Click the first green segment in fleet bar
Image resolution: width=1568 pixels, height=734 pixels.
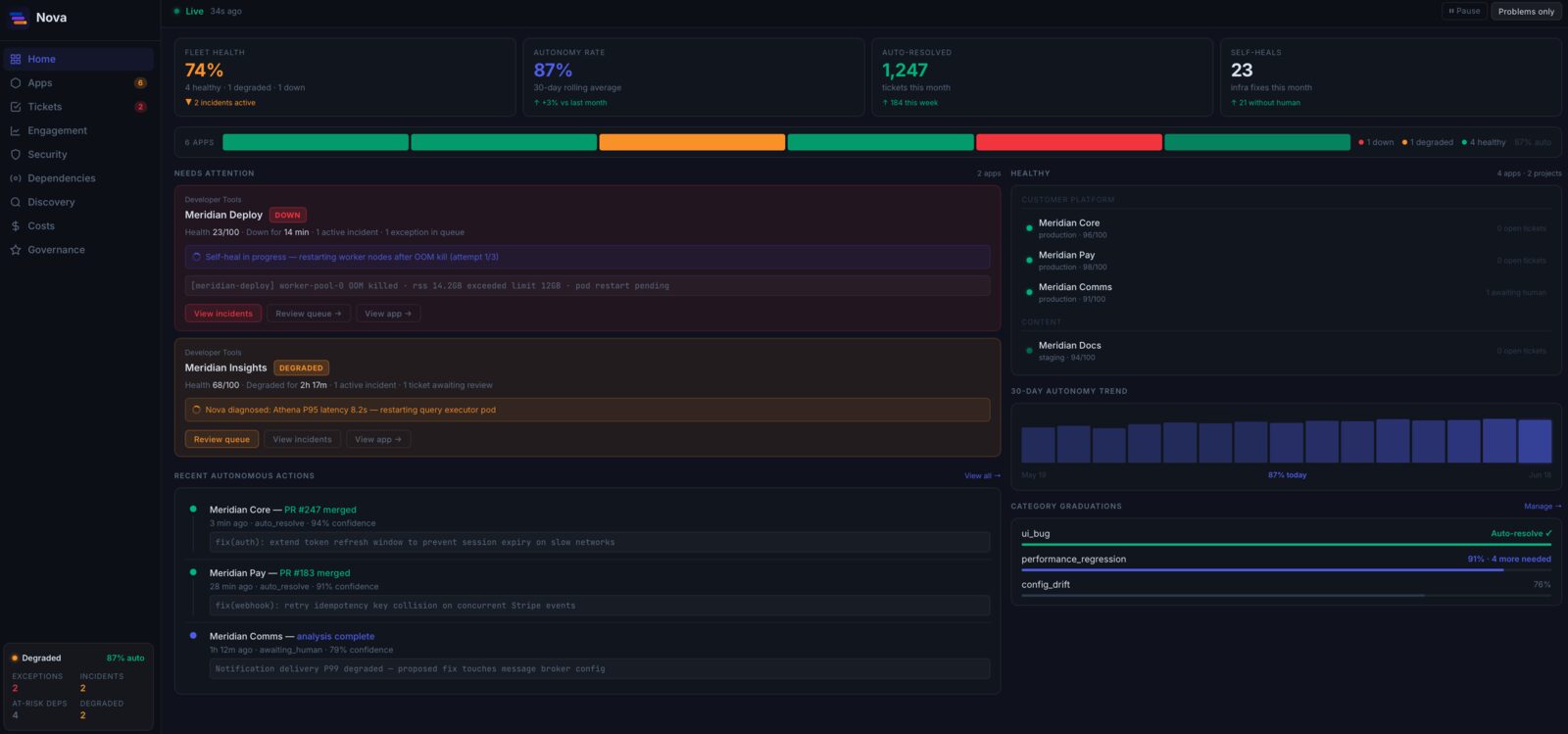316,142
